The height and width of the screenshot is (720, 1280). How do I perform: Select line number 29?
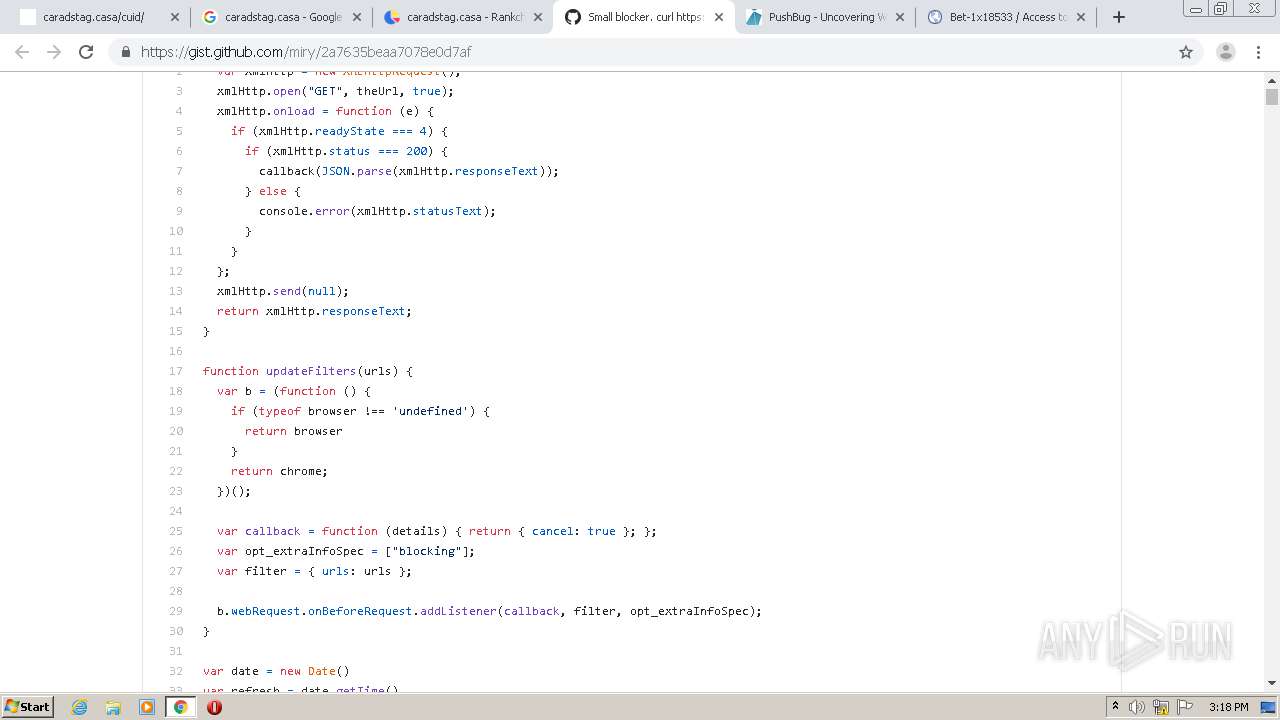coord(176,611)
